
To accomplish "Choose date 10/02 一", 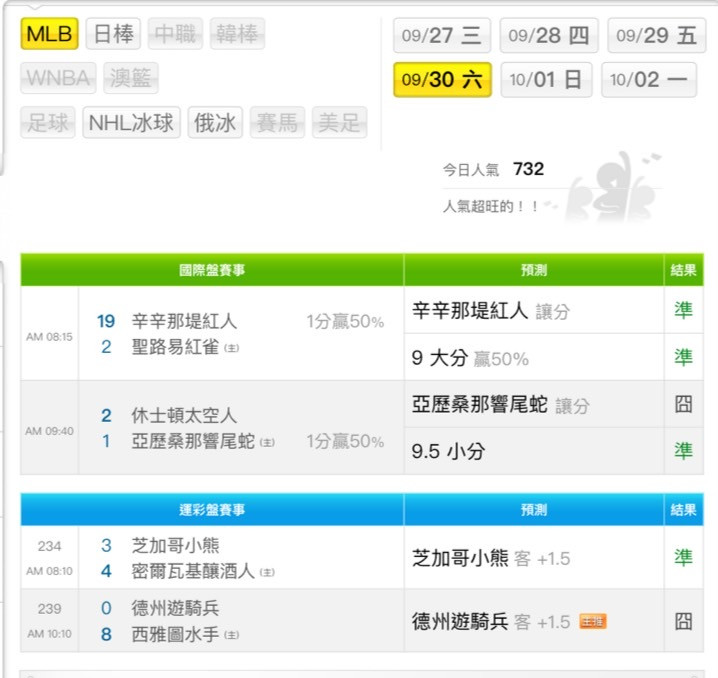I will pyautogui.click(x=649, y=80).
